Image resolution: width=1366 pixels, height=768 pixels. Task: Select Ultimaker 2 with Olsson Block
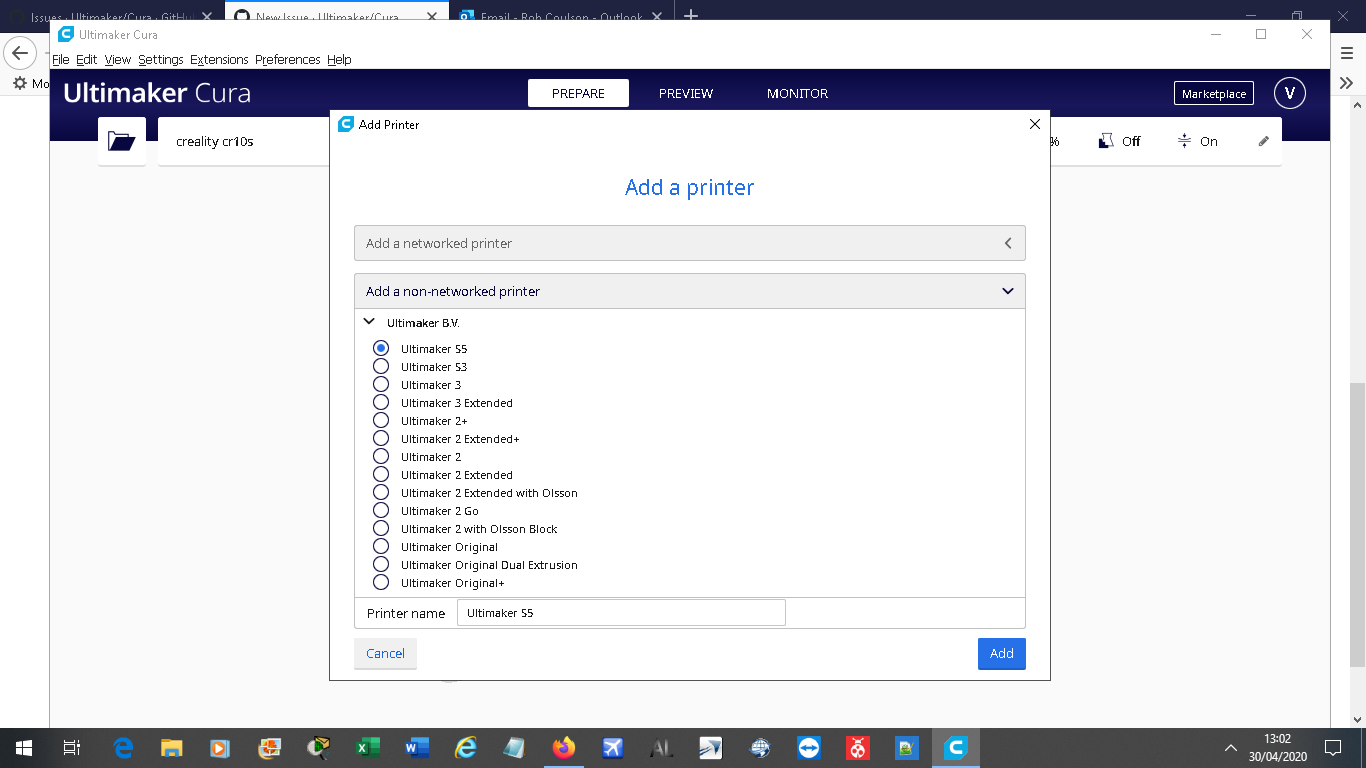click(381, 528)
